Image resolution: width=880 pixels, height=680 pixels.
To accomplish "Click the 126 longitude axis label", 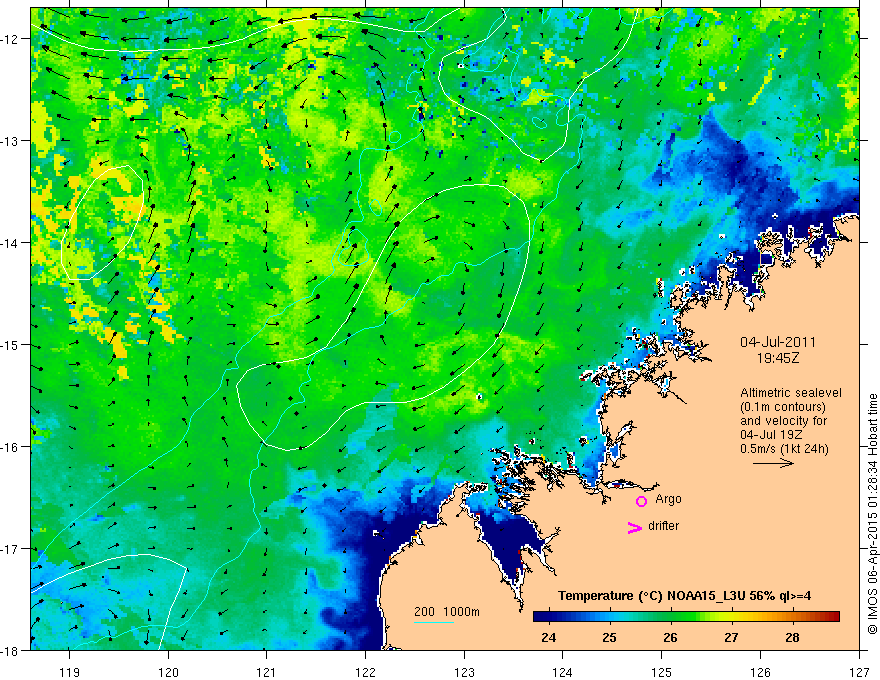I will click(x=760, y=672).
